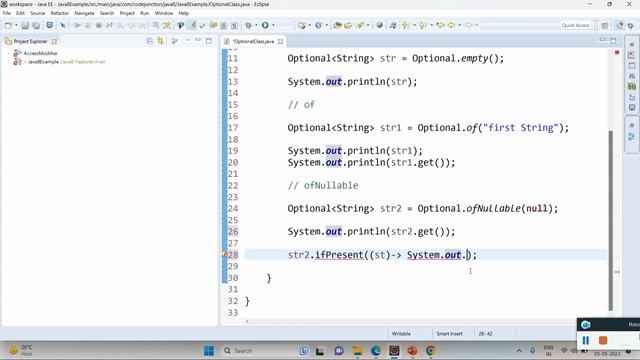Viewport: 640px width, 360px height.
Task: Open the weather widget showing Haze
Action: 20,350
